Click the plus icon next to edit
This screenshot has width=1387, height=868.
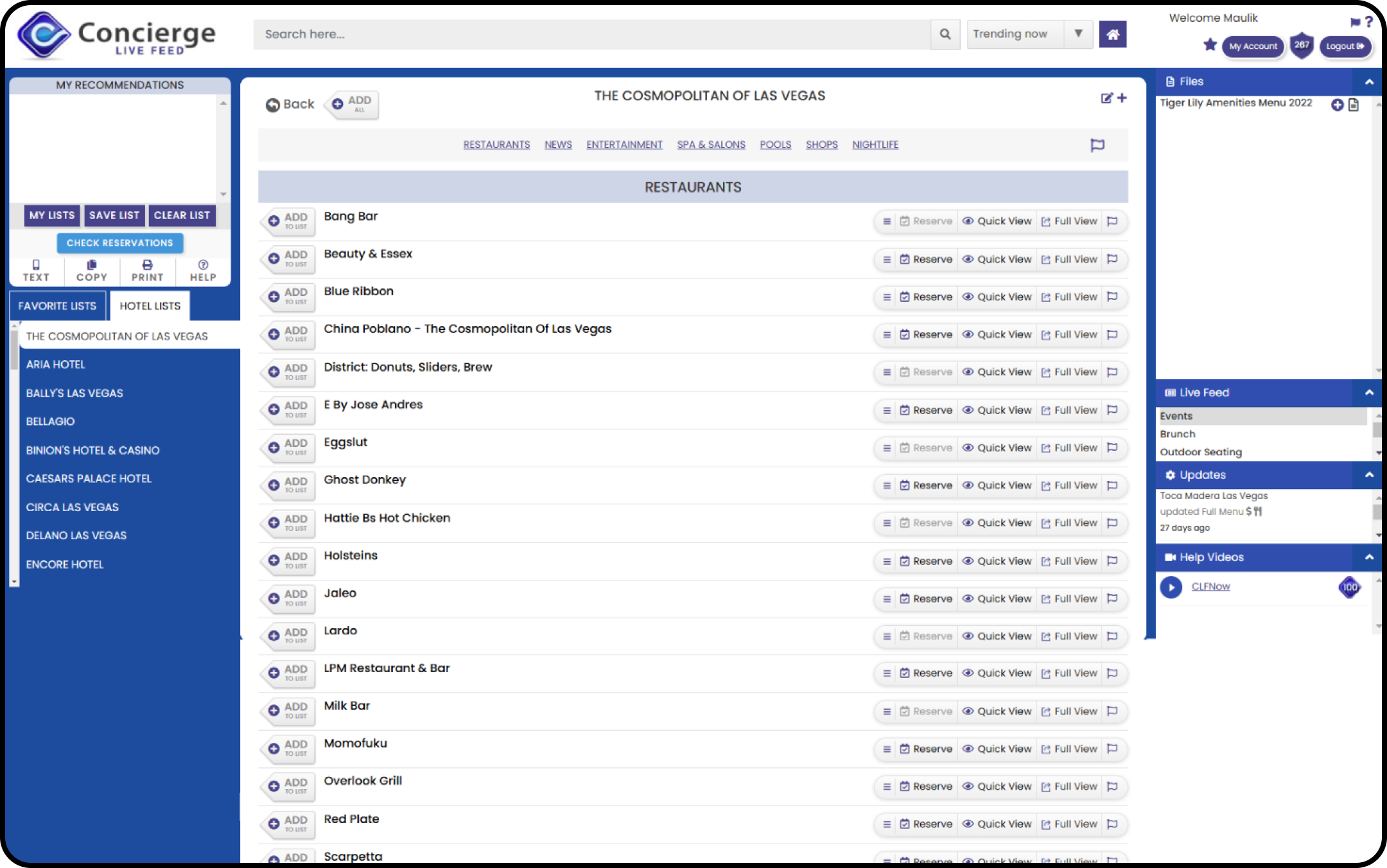1122,98
